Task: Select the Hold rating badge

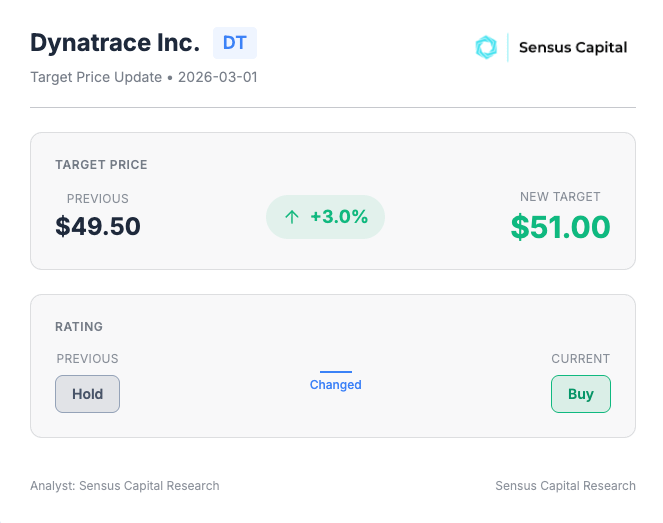Action: click(x=88, y=394)
